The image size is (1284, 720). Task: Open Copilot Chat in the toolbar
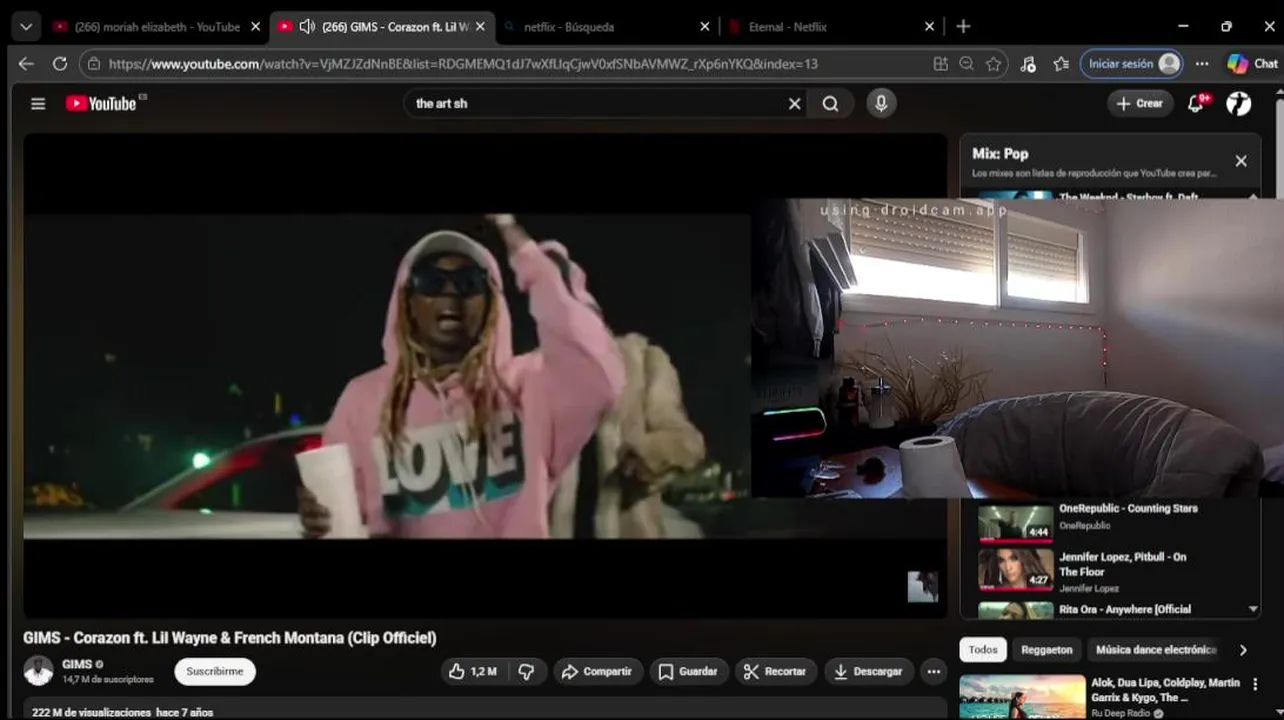[1253, 63]
